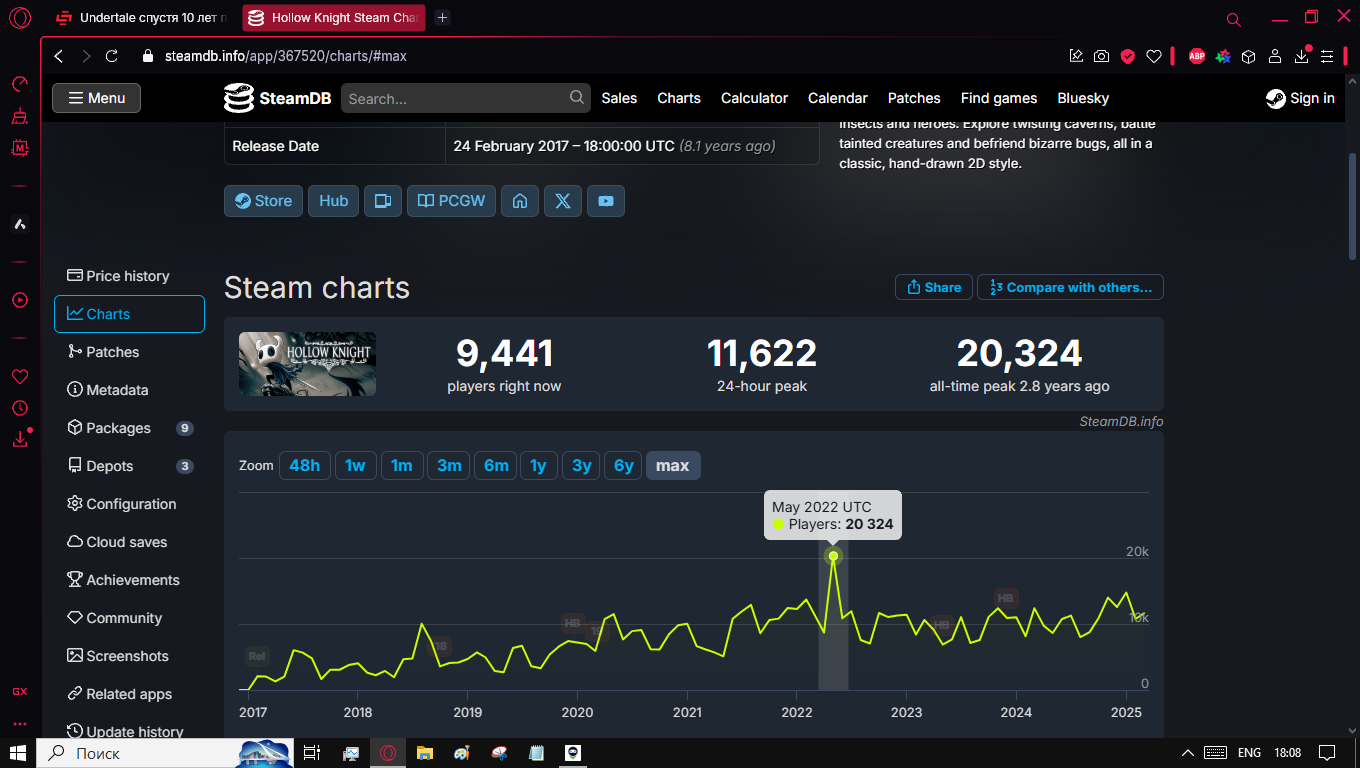The image size is (1360, 768).
Task: Open downloads icon in Opera sidebar
Action: pyautogui.click(x=20, y=439)
